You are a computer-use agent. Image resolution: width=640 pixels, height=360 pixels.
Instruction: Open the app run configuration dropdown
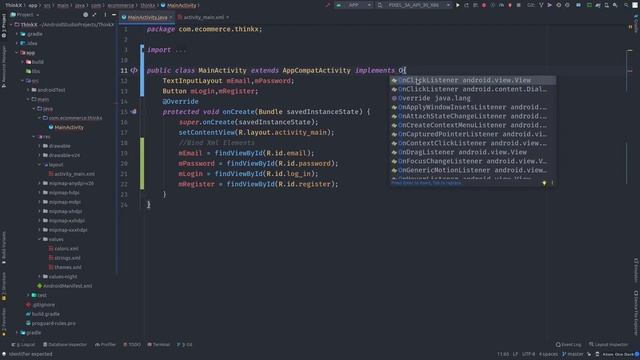pos(353,5)
